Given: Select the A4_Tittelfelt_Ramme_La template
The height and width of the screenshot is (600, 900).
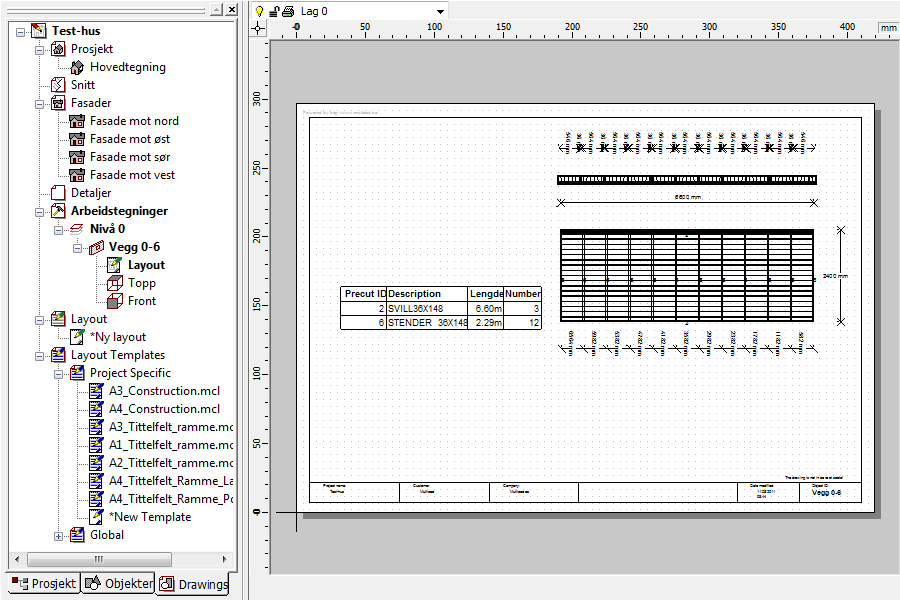Looking at the screenshot, I should click(171, 481).
